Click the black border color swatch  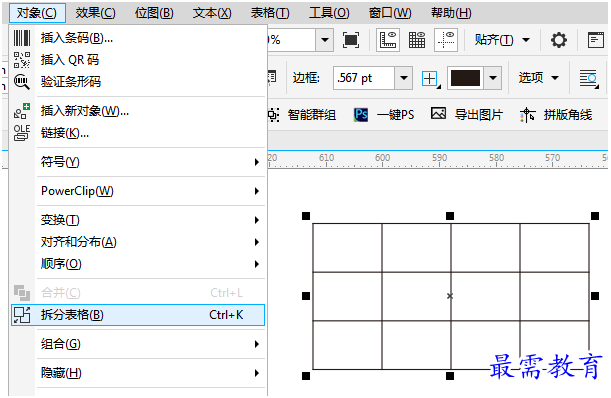[x=465, y=78]
